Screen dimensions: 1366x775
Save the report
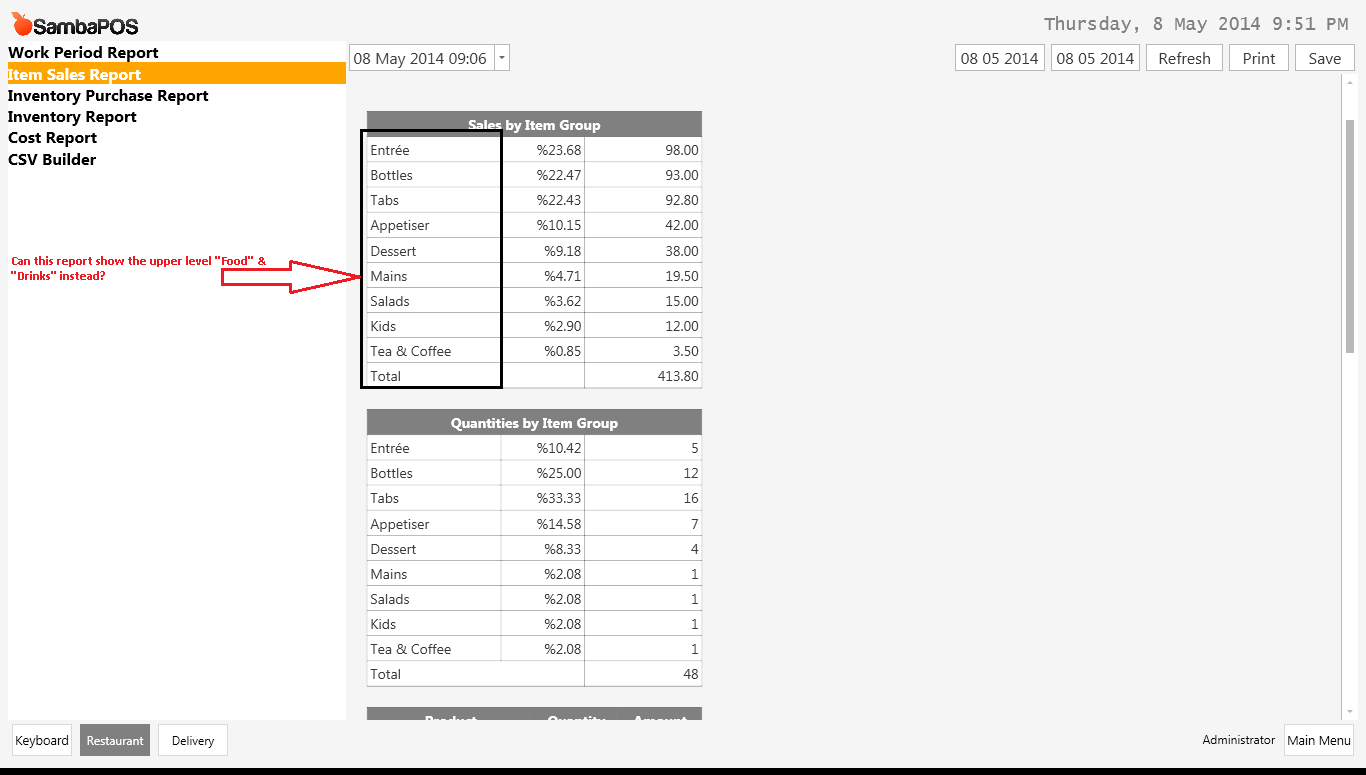pos(1324,57)
